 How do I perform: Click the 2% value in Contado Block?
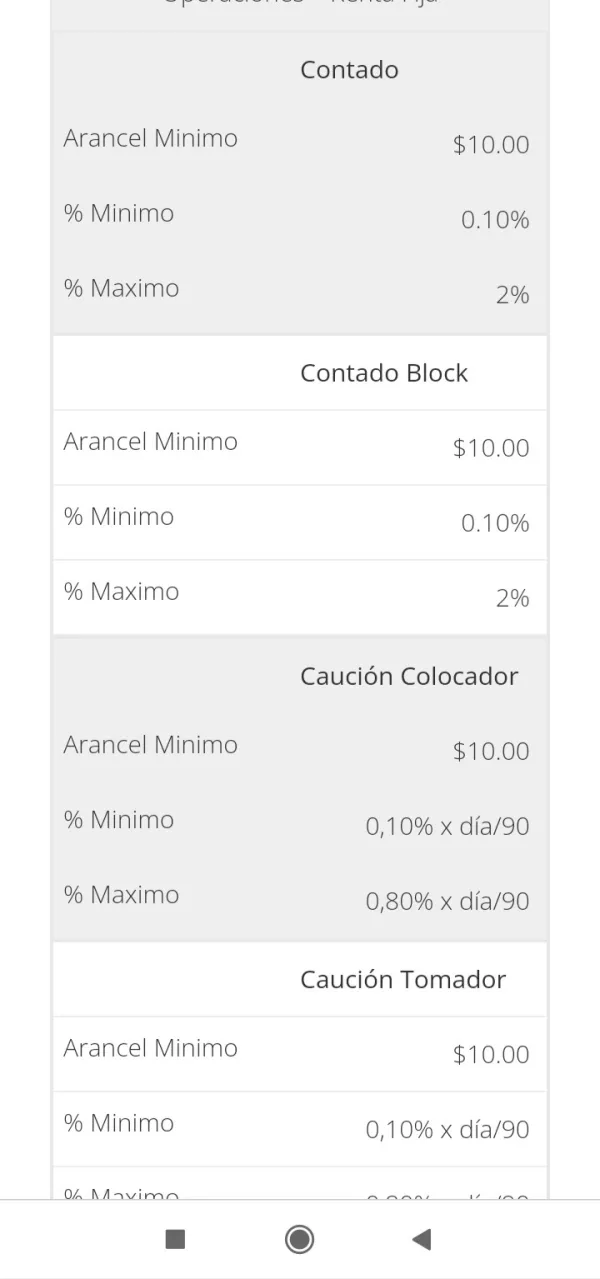coord(512,598)
